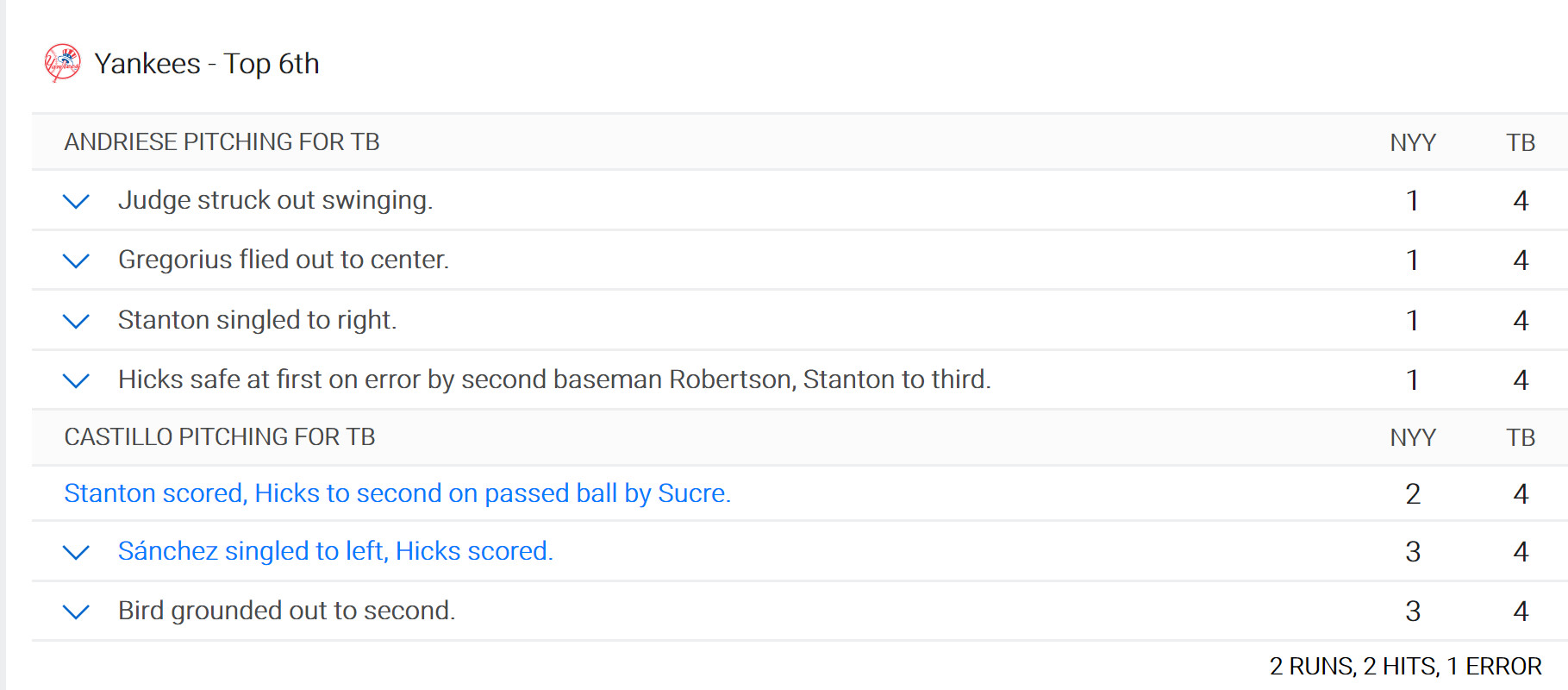Click Hicks safe at first on error text
The image size is (1568, 690).
tap(554, 379)
